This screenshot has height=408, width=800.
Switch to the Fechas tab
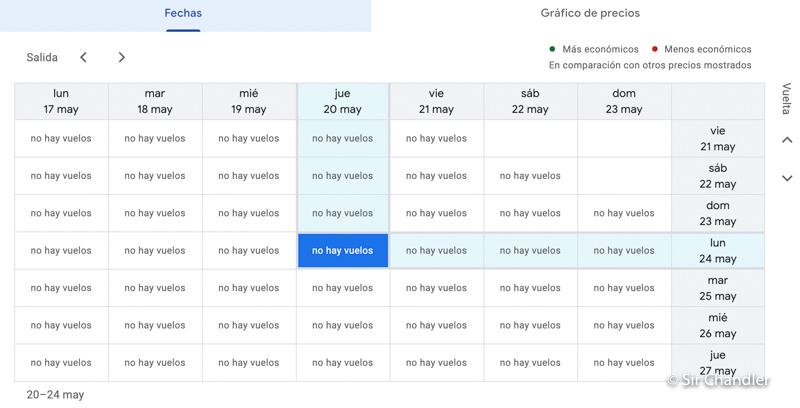[183, 14]
